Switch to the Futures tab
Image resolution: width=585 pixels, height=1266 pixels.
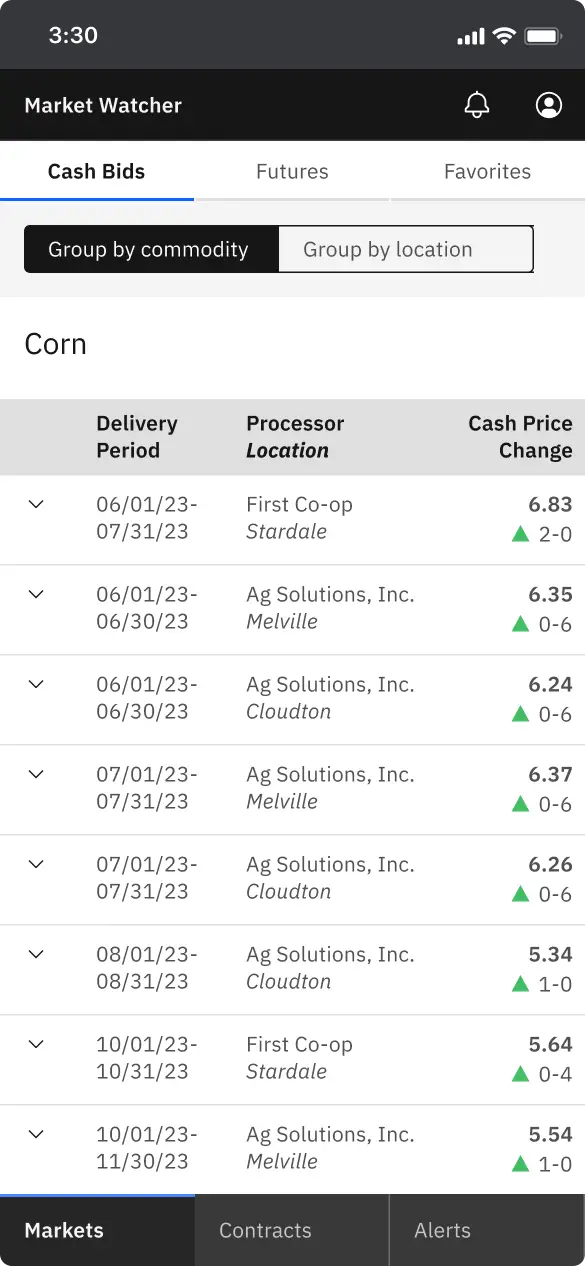point(292,171)
